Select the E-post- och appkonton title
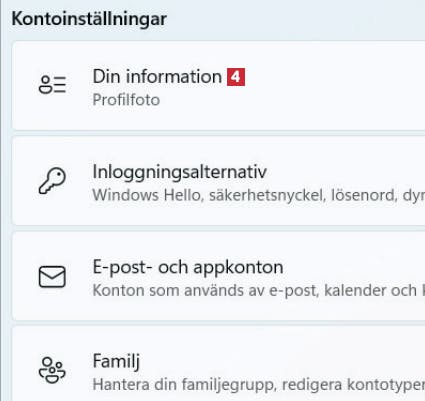This screenshot has height=401, width=425. pyautogui.click(x=188, y=268)
